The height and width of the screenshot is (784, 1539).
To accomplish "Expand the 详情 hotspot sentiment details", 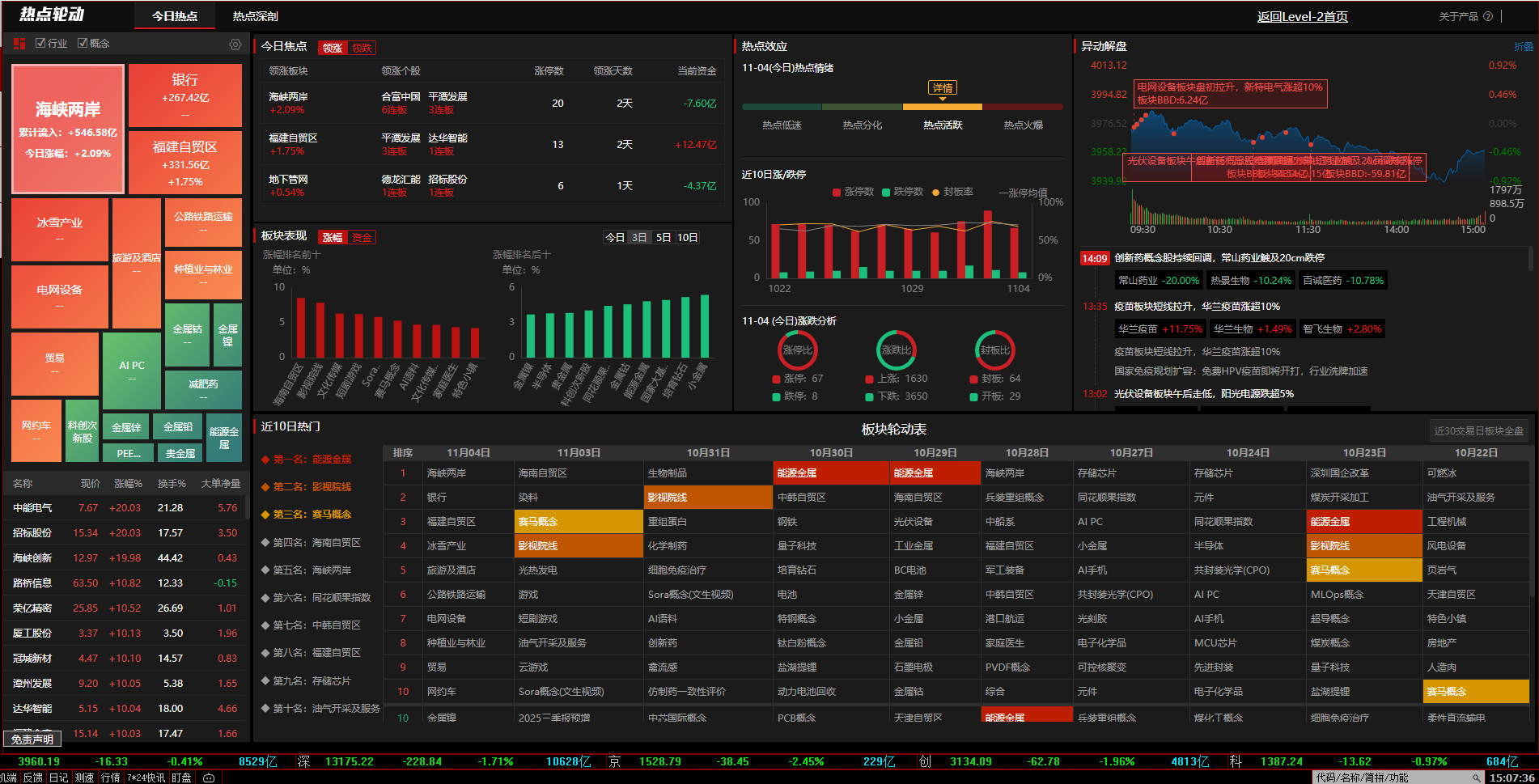I will pos(943,88).
